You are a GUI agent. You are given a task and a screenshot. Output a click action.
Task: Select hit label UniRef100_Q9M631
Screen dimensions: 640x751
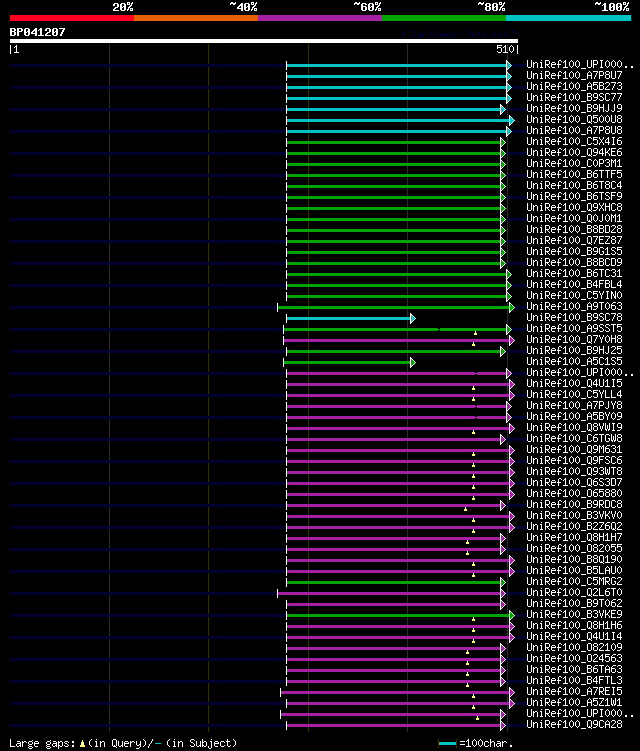(574, 450)
